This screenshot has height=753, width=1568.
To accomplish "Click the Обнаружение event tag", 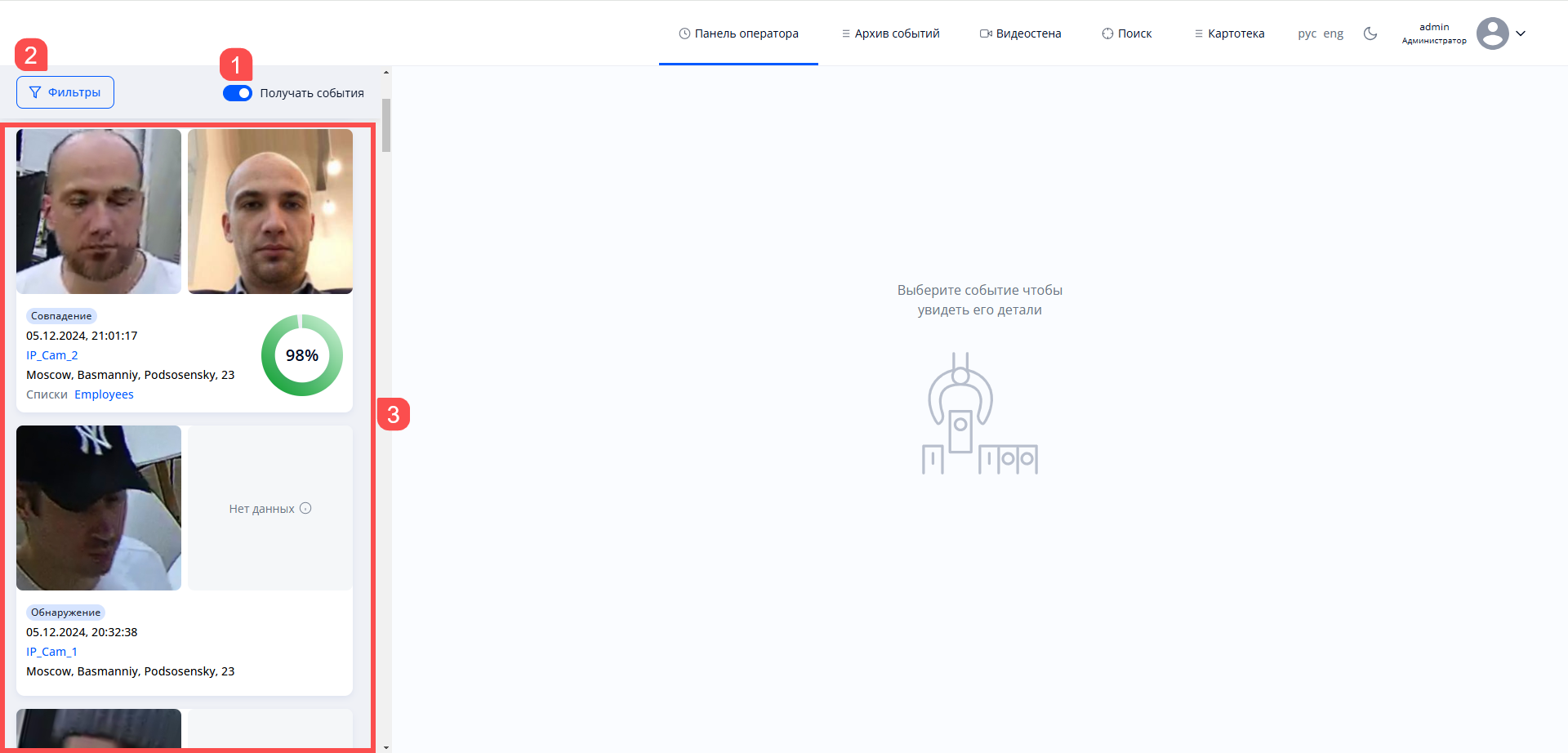I will click(65, 613).
